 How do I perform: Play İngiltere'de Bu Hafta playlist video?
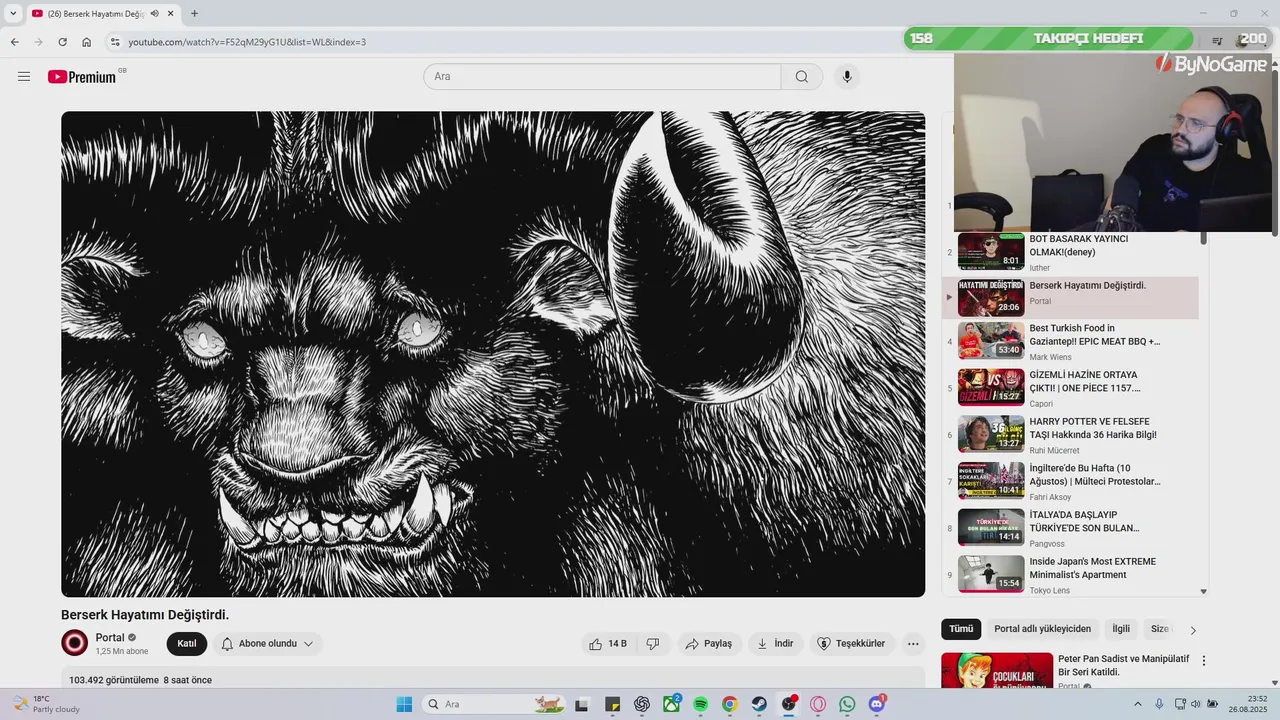click(x=1070, y=482)
